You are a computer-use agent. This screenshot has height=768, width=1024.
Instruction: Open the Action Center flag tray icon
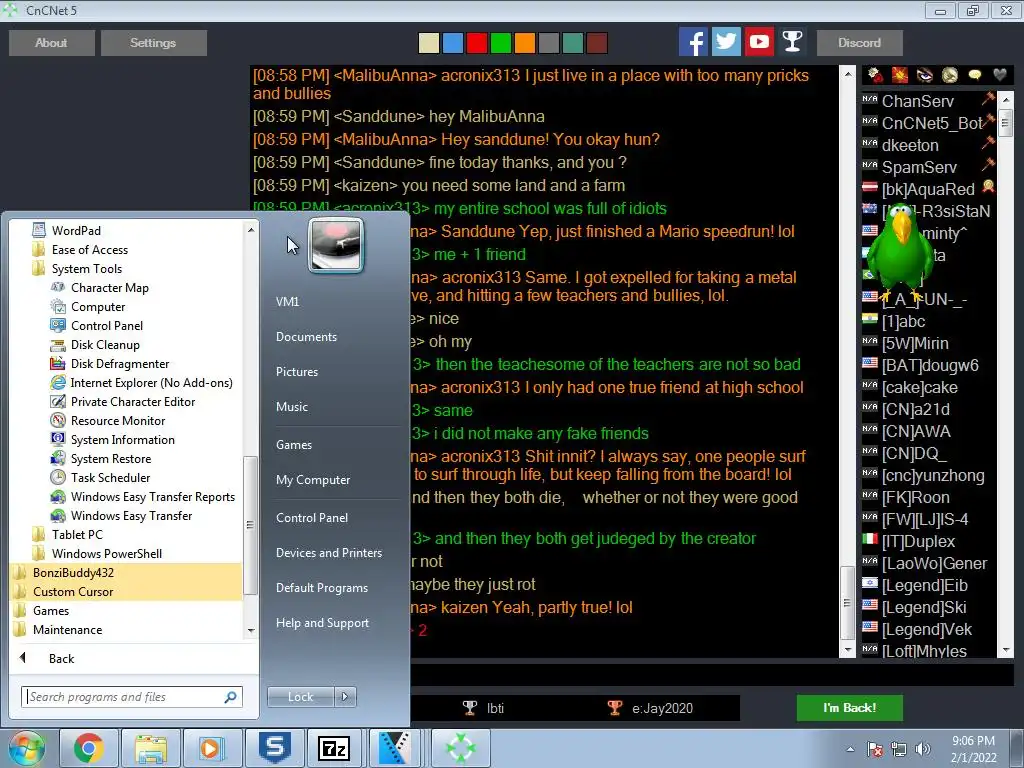tap(874, 749)
